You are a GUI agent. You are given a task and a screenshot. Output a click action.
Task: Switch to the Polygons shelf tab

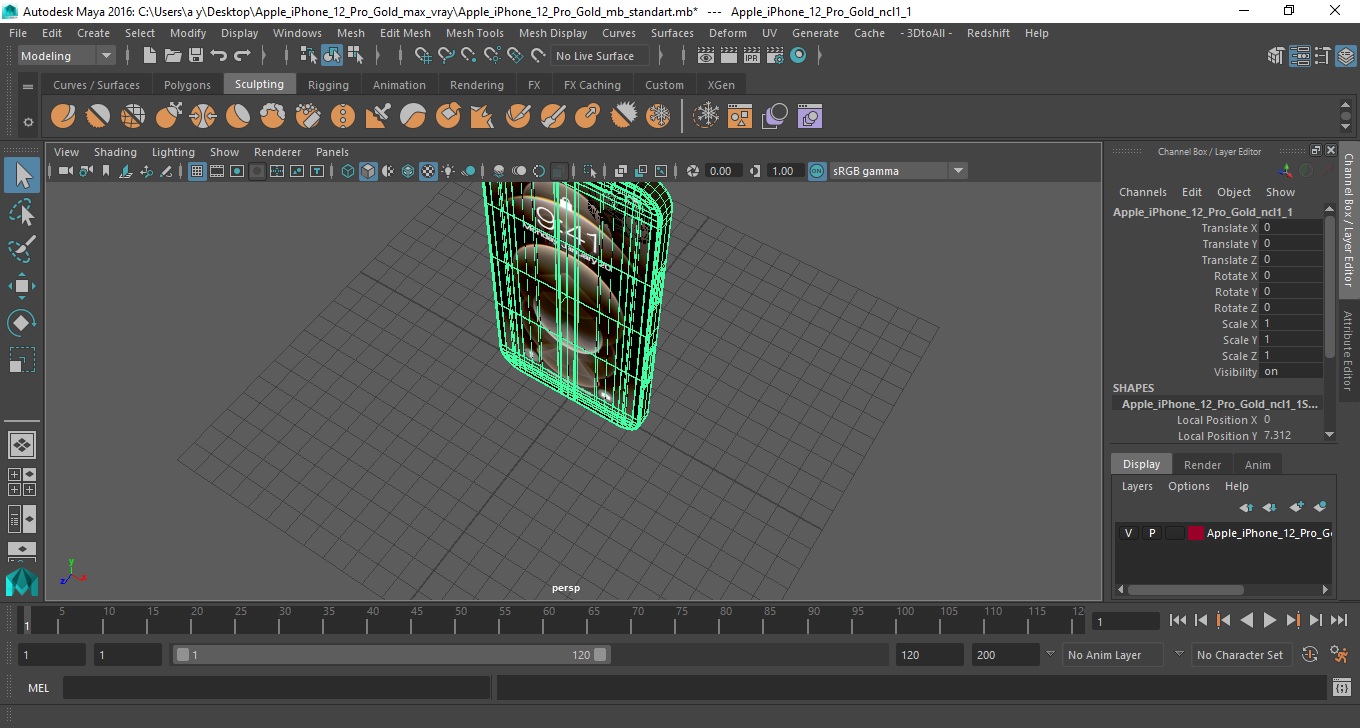[x=187, y=85]
